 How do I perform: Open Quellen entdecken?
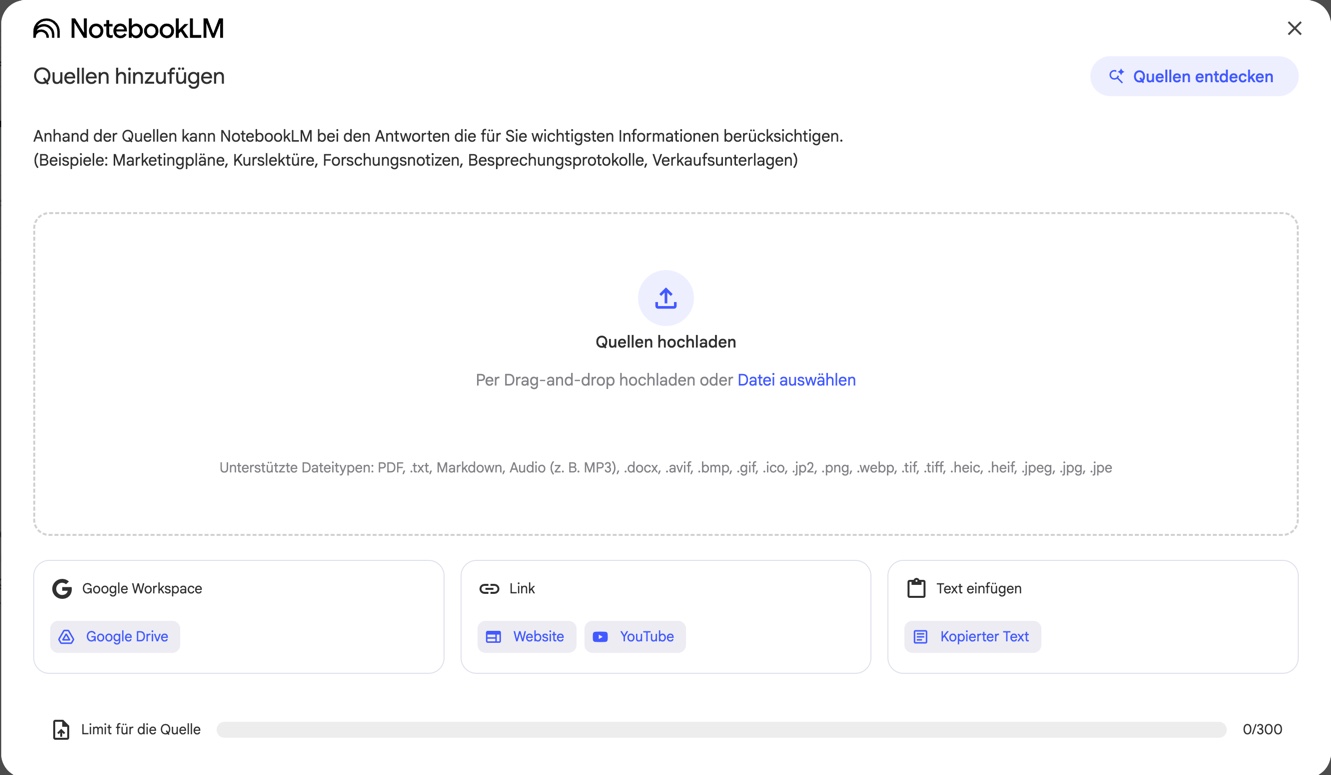click(x=1194, y=77)
